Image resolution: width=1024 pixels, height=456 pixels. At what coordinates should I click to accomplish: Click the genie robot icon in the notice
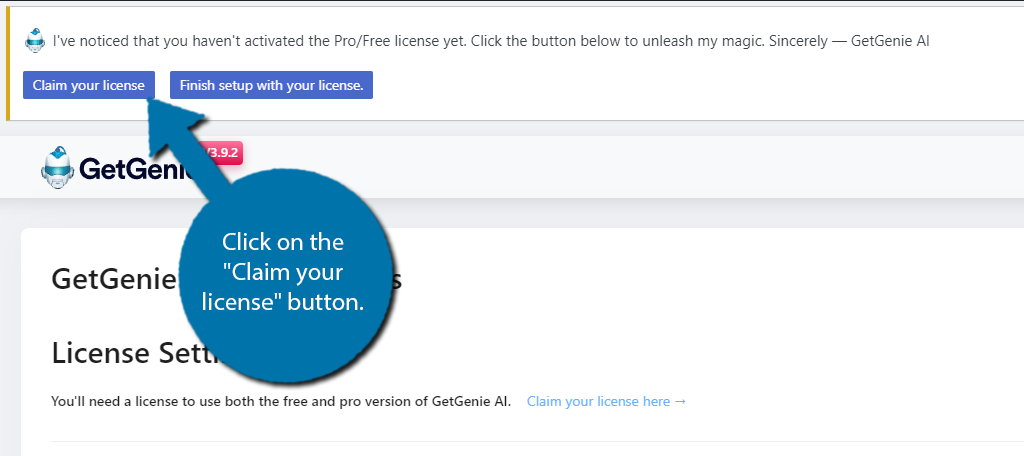pos(35,41)
